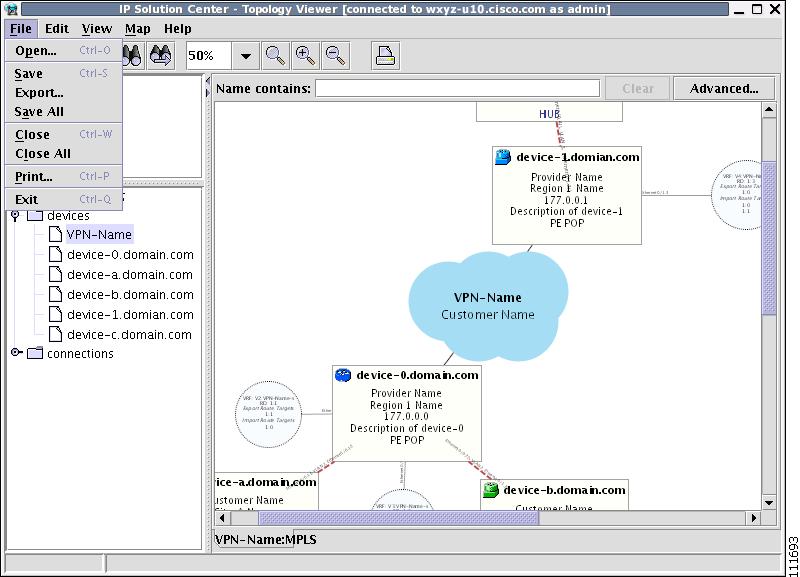Click the Find Next binoculars-with-arrow icon
Screen dimensions: 800x577
pos(160,56)
